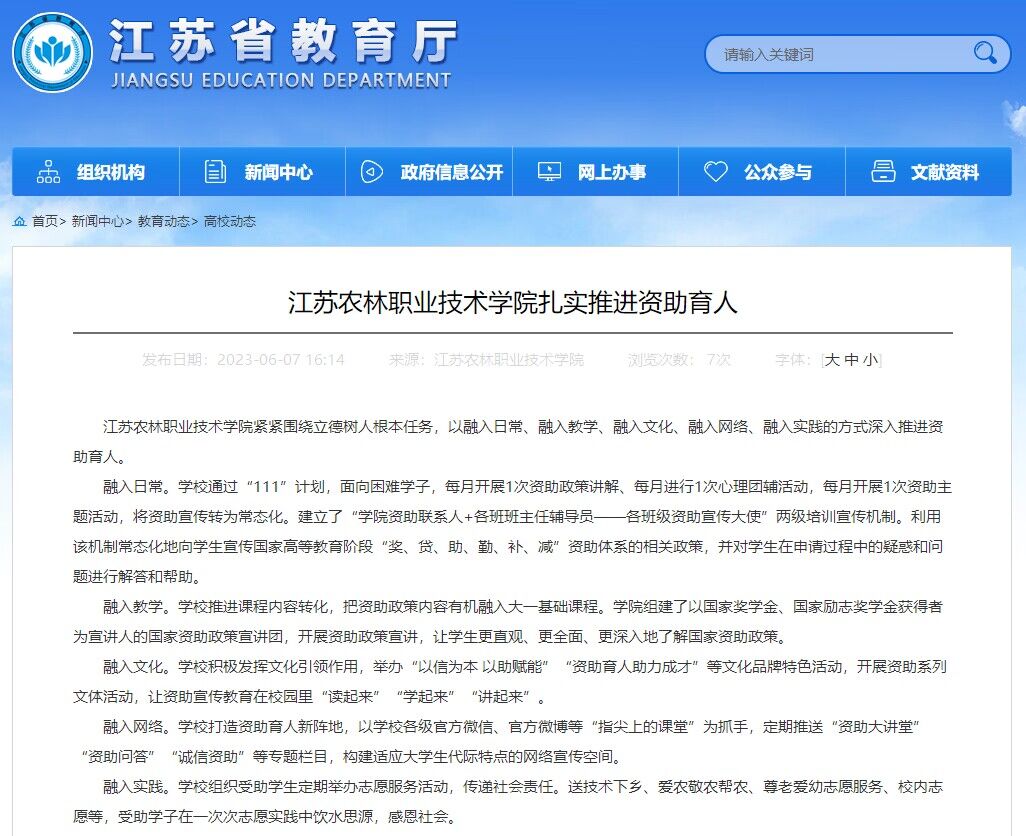Click the Jiangsu Education Department logo emblem
Image resolution: width=1026 pixels, height=836 pixels.
coord(52,52)
